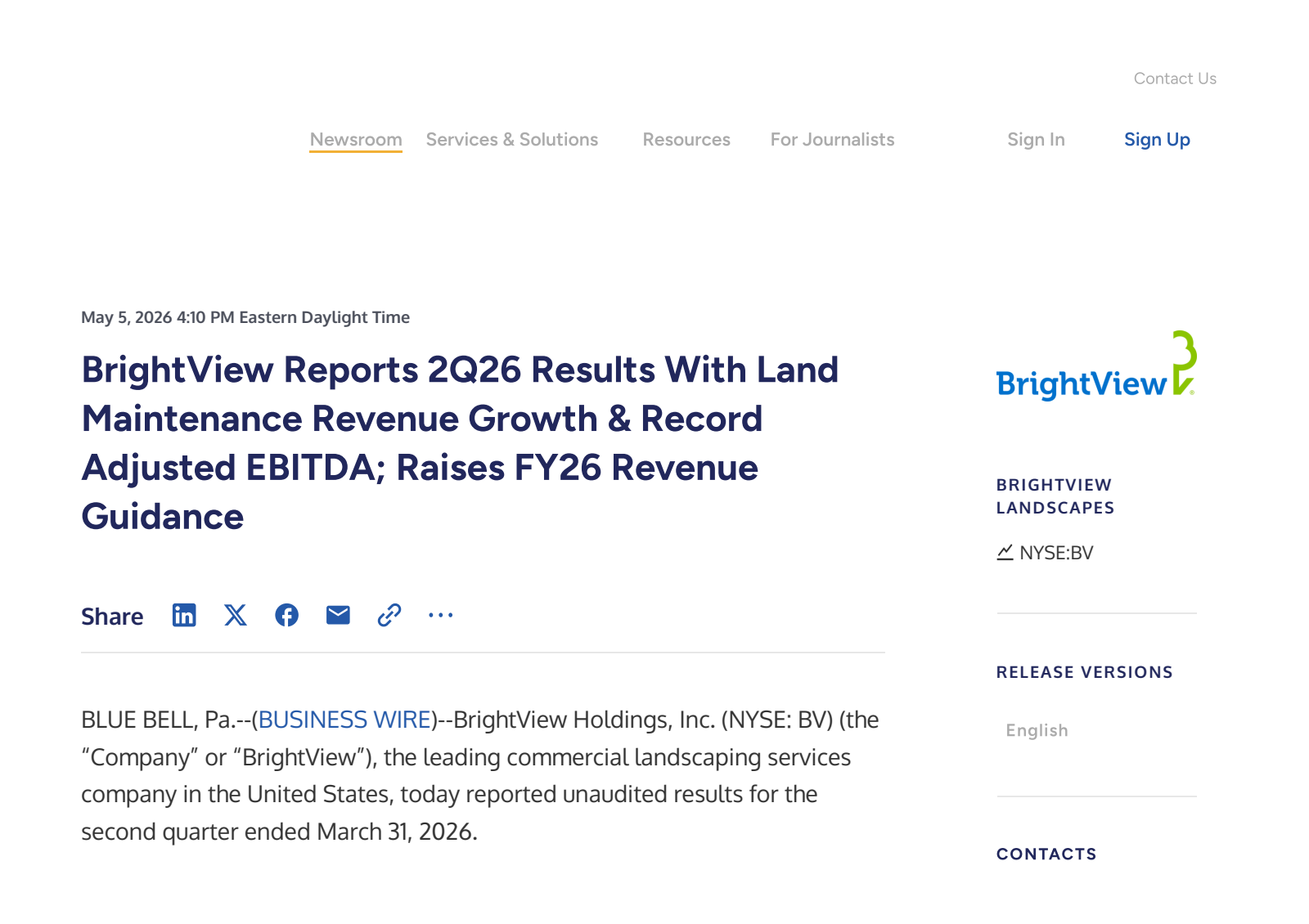Share the release on Facebook
The width and height of the screenshot is (1309, 924).
(x=286, y=615)
